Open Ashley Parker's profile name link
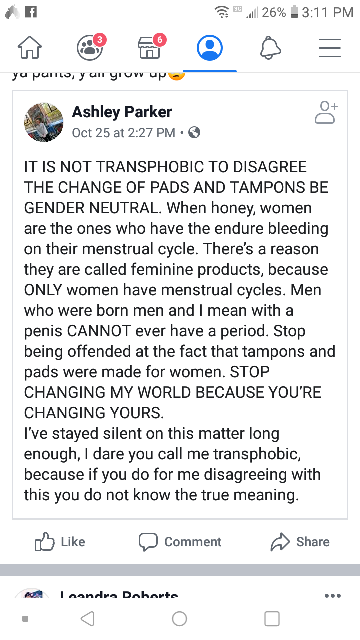The height and width of the screenshot is (640, 360). [x=122, y=112]
